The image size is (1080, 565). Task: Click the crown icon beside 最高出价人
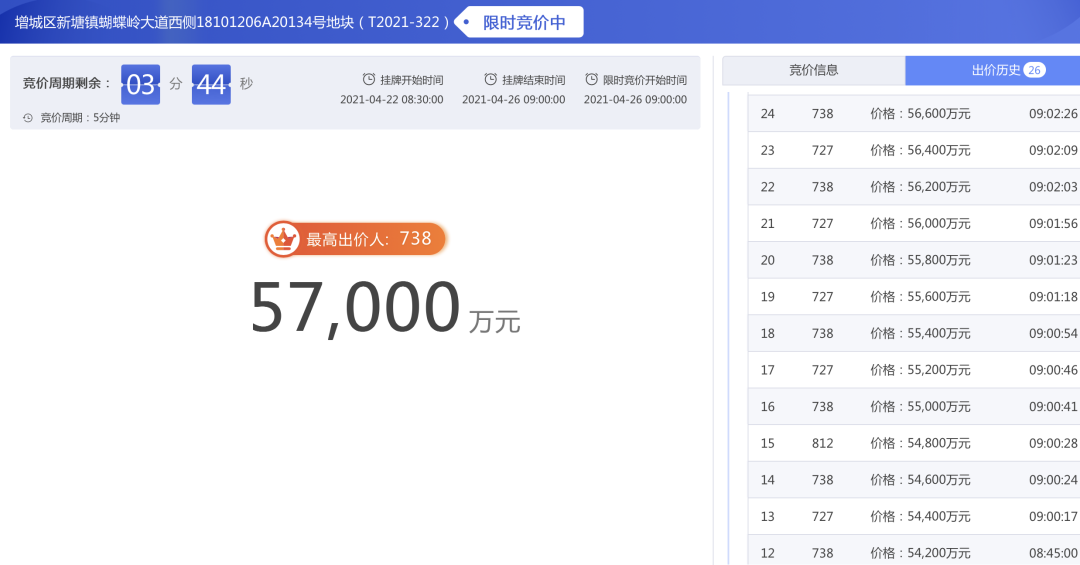point(282,239)
